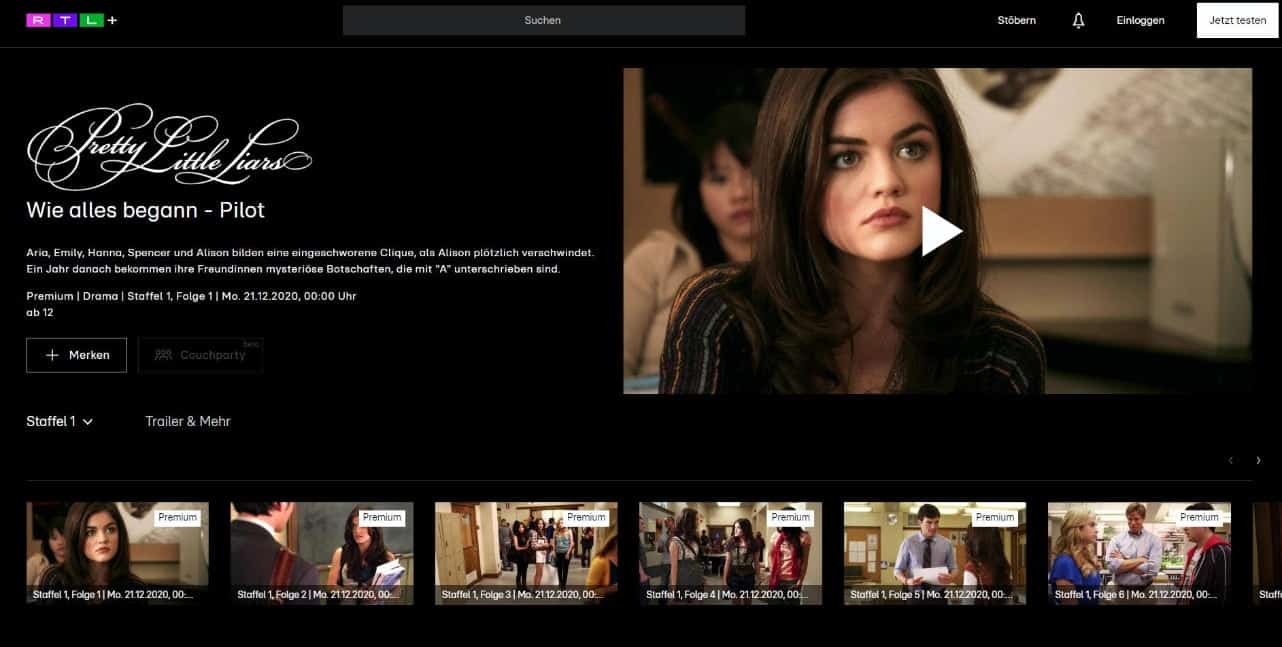Expand the Staffel 1 dropdown
Screen dimensions: 1282x647
pyautogui.click(x=59, y=421)
